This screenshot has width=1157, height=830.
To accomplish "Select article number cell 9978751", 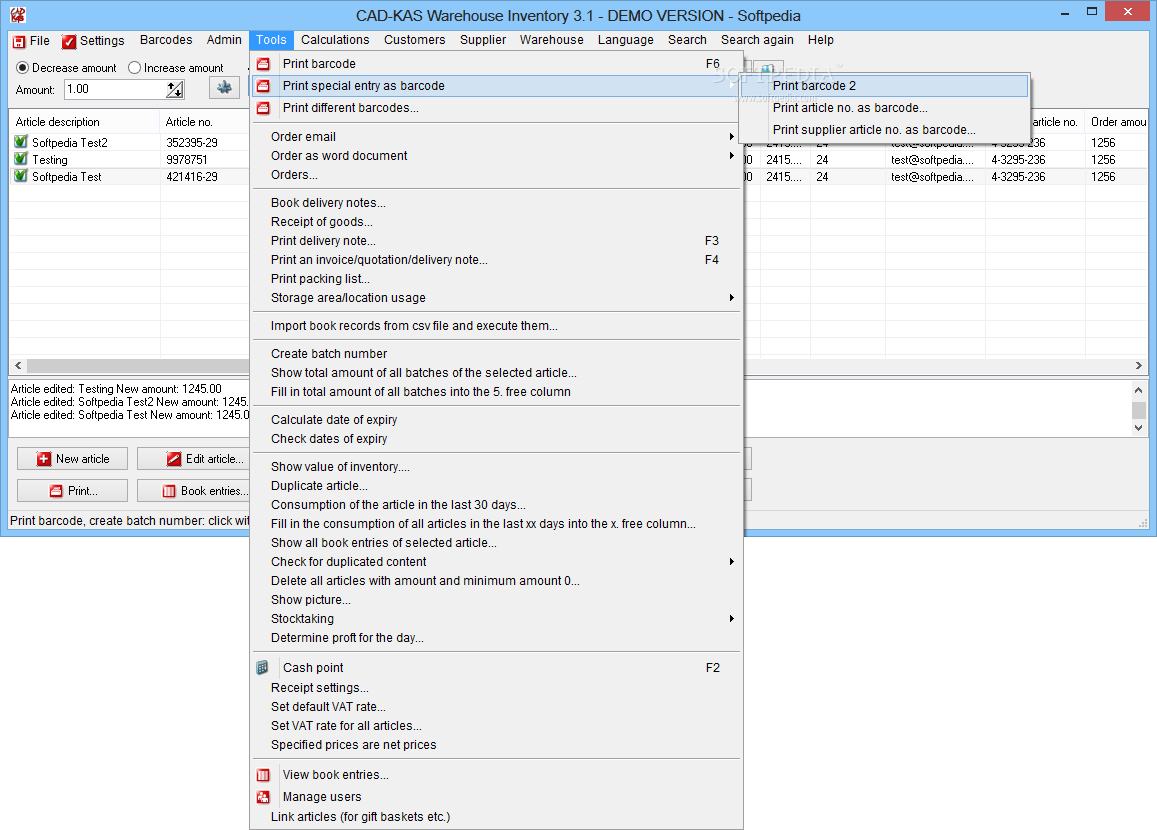I will coord(187,159).
